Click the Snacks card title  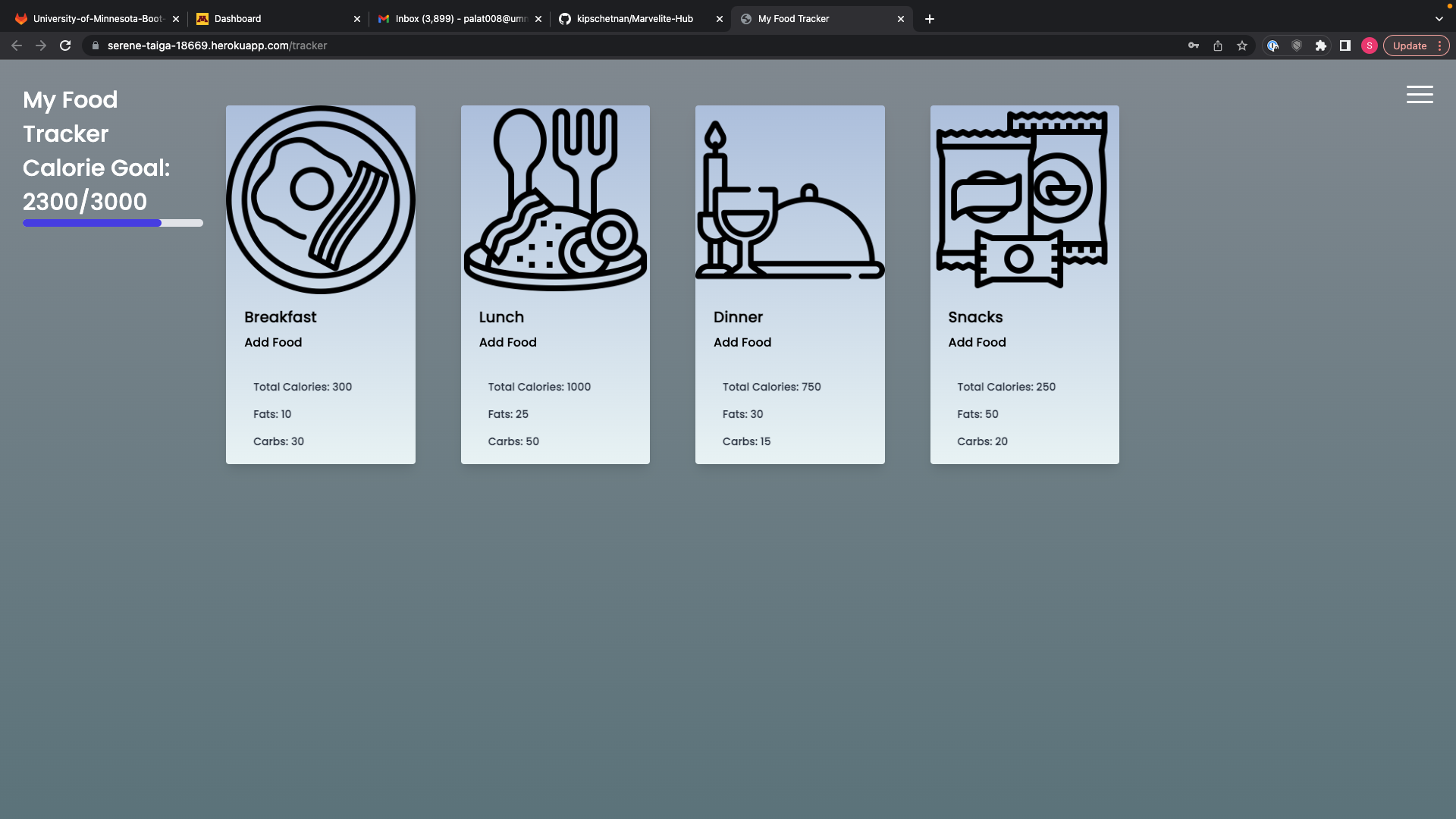975,317
